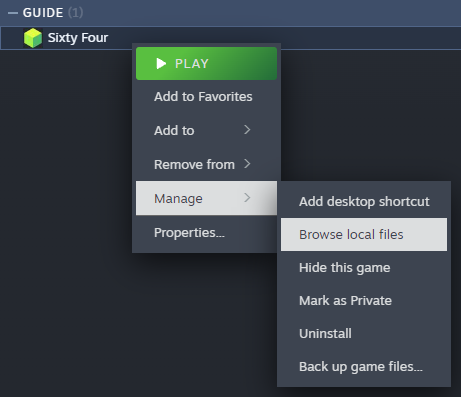Screen dimensions: 461x397
Task: Click the GUIDE category header text
Action: pyautogui.click(x=43, y=13)
